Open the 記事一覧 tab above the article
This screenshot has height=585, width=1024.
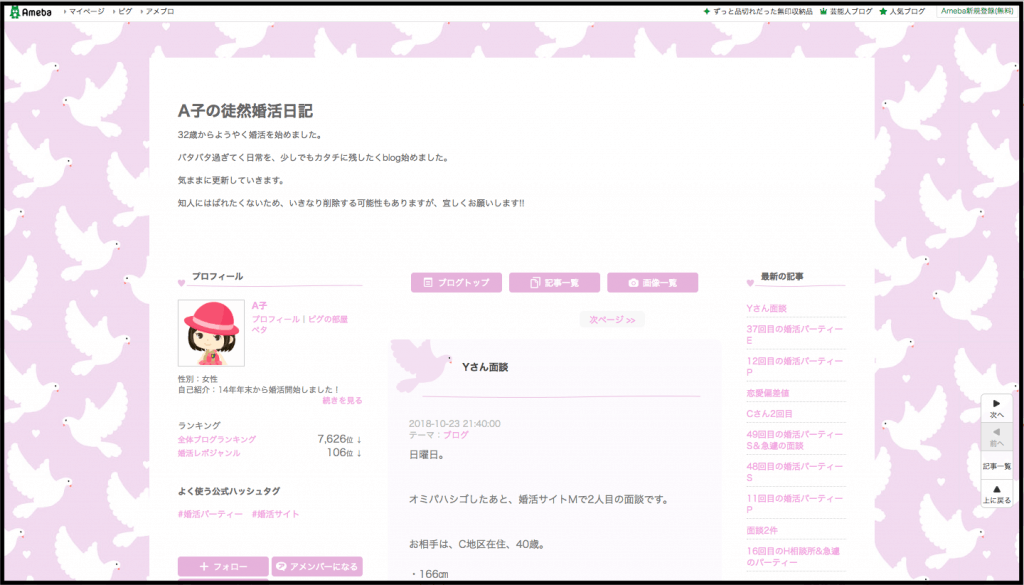pos(554,283)
